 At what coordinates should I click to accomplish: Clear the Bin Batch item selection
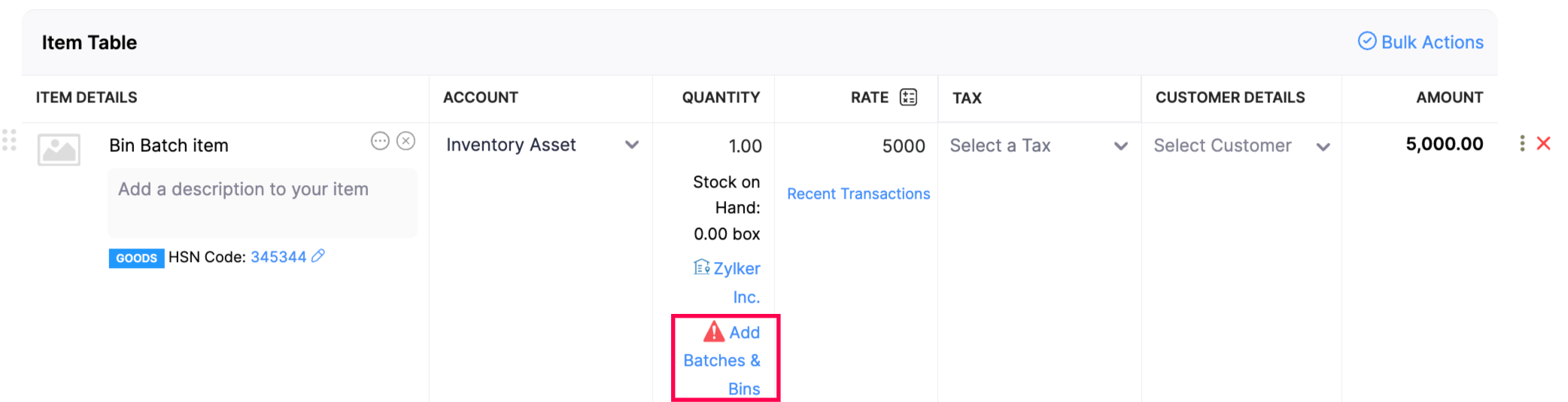tap(406, 141)
